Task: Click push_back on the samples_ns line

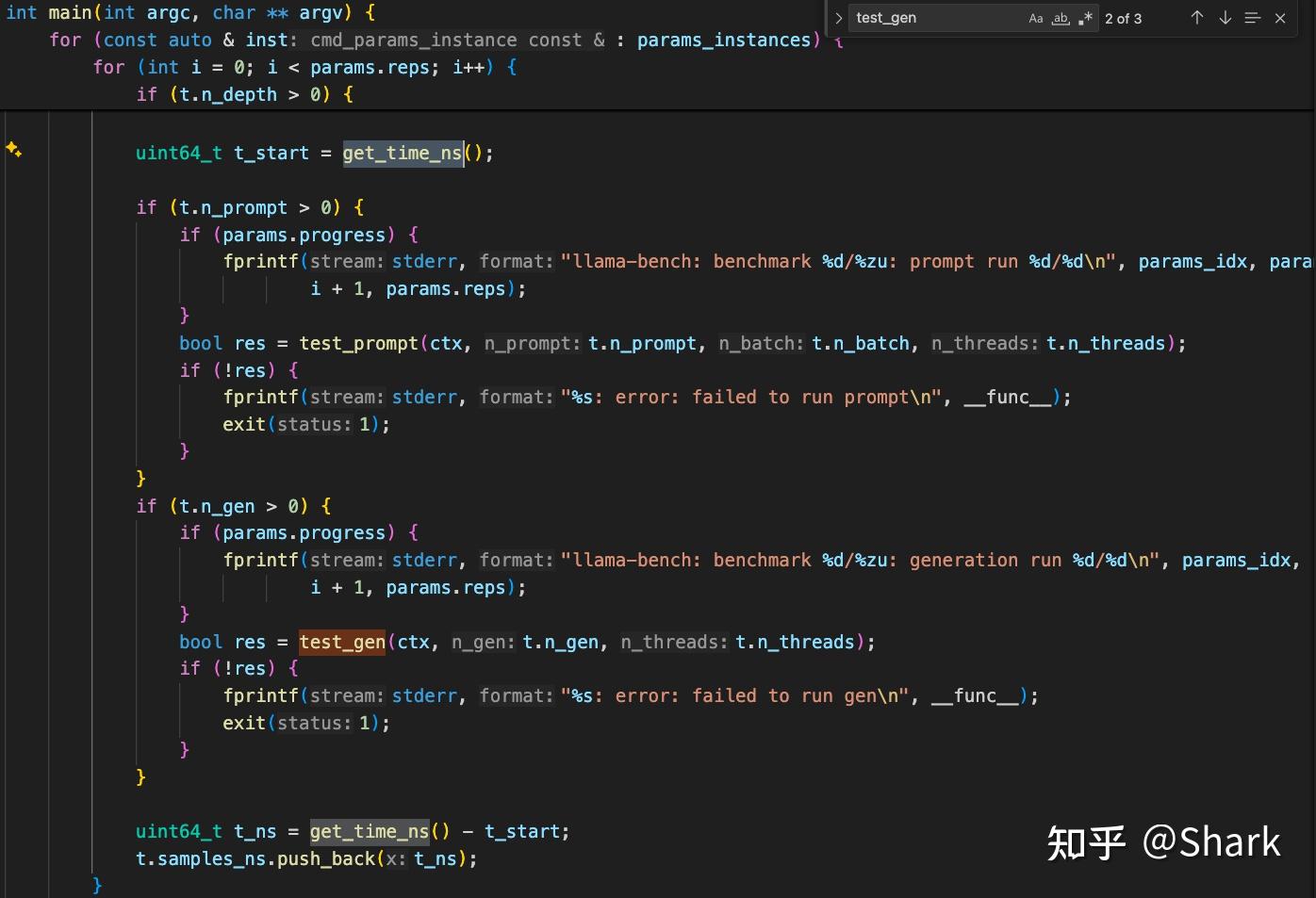Action: (x=326, y=858)
